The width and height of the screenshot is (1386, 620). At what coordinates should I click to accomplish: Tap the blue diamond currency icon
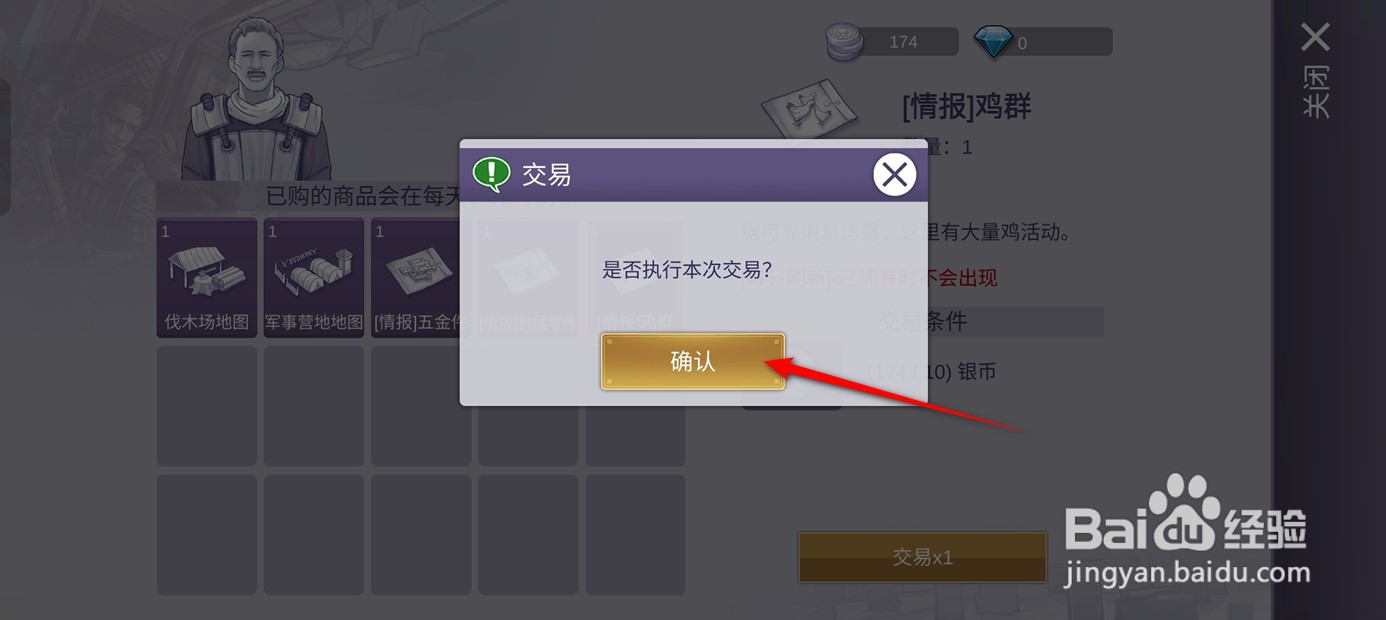pos(993,42)
